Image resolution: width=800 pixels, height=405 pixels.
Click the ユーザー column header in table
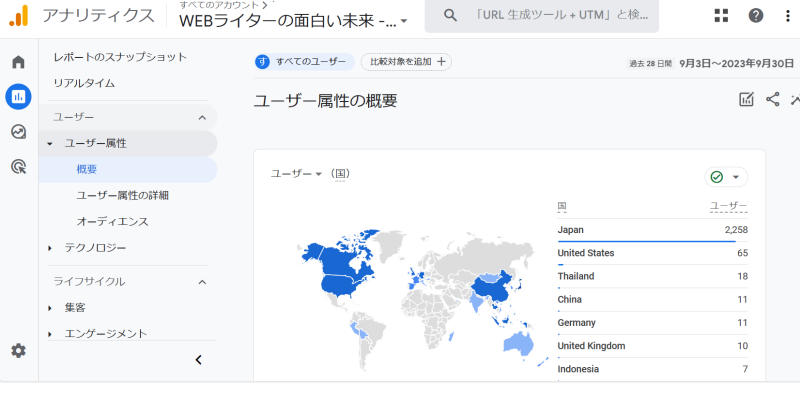pos(729,206)
